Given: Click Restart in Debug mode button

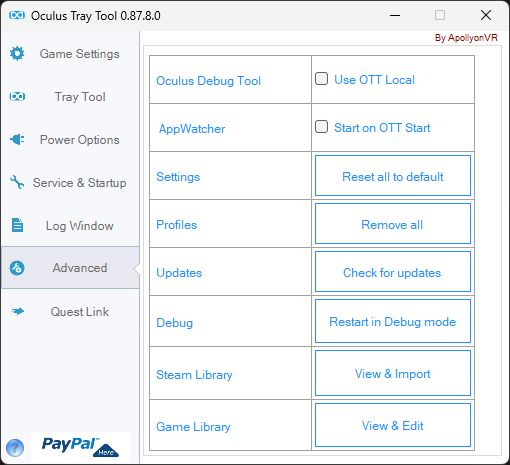Looking at the screenshot, I should pos(393,321).
